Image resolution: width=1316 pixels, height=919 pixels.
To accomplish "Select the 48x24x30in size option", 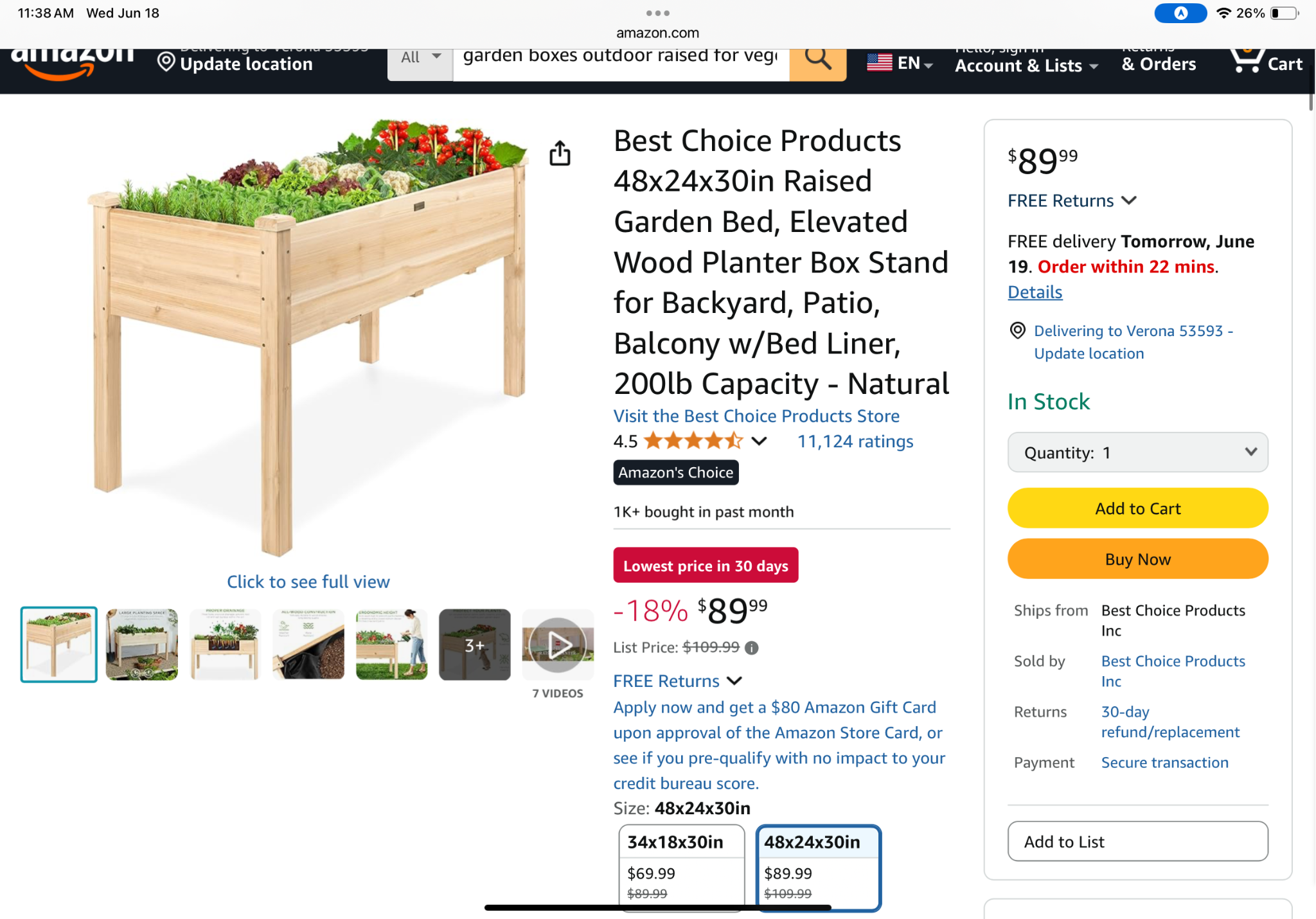I will click(x=818, y=866).
